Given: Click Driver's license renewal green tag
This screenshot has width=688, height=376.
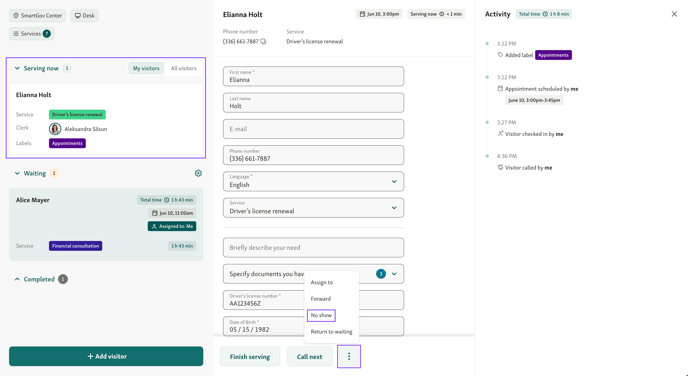Looking at the screenshot, I should 77,115.
